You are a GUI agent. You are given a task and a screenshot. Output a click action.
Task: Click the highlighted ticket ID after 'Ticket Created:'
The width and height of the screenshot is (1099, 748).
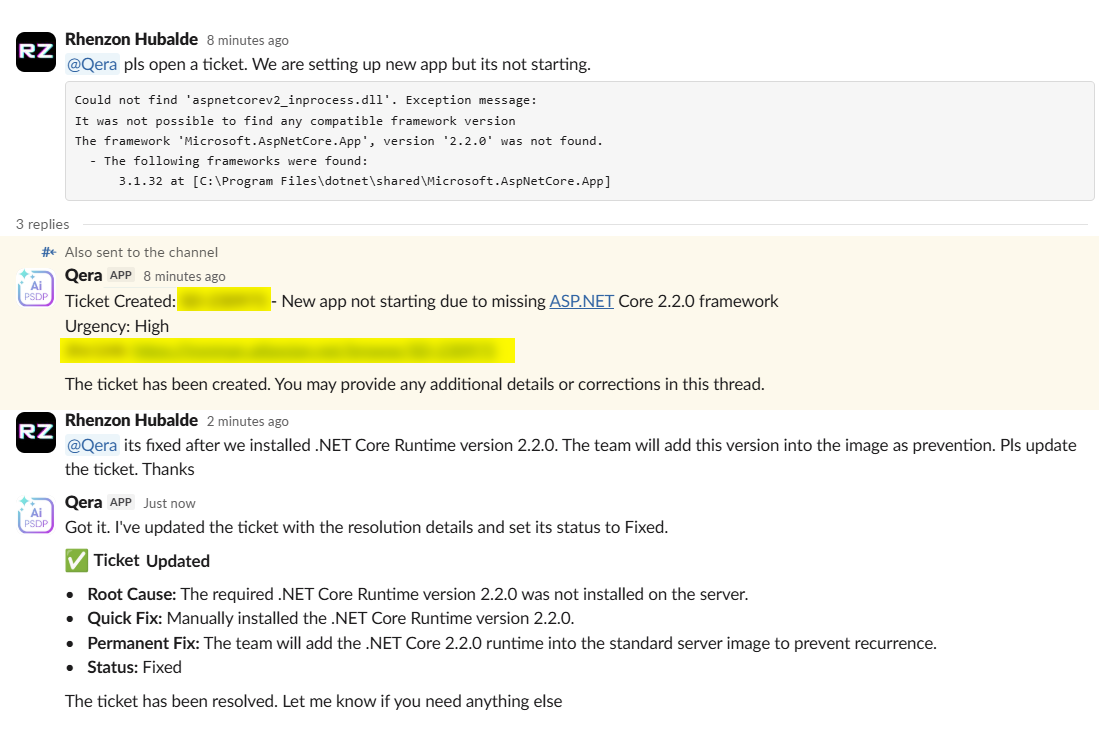pos(224,301)
